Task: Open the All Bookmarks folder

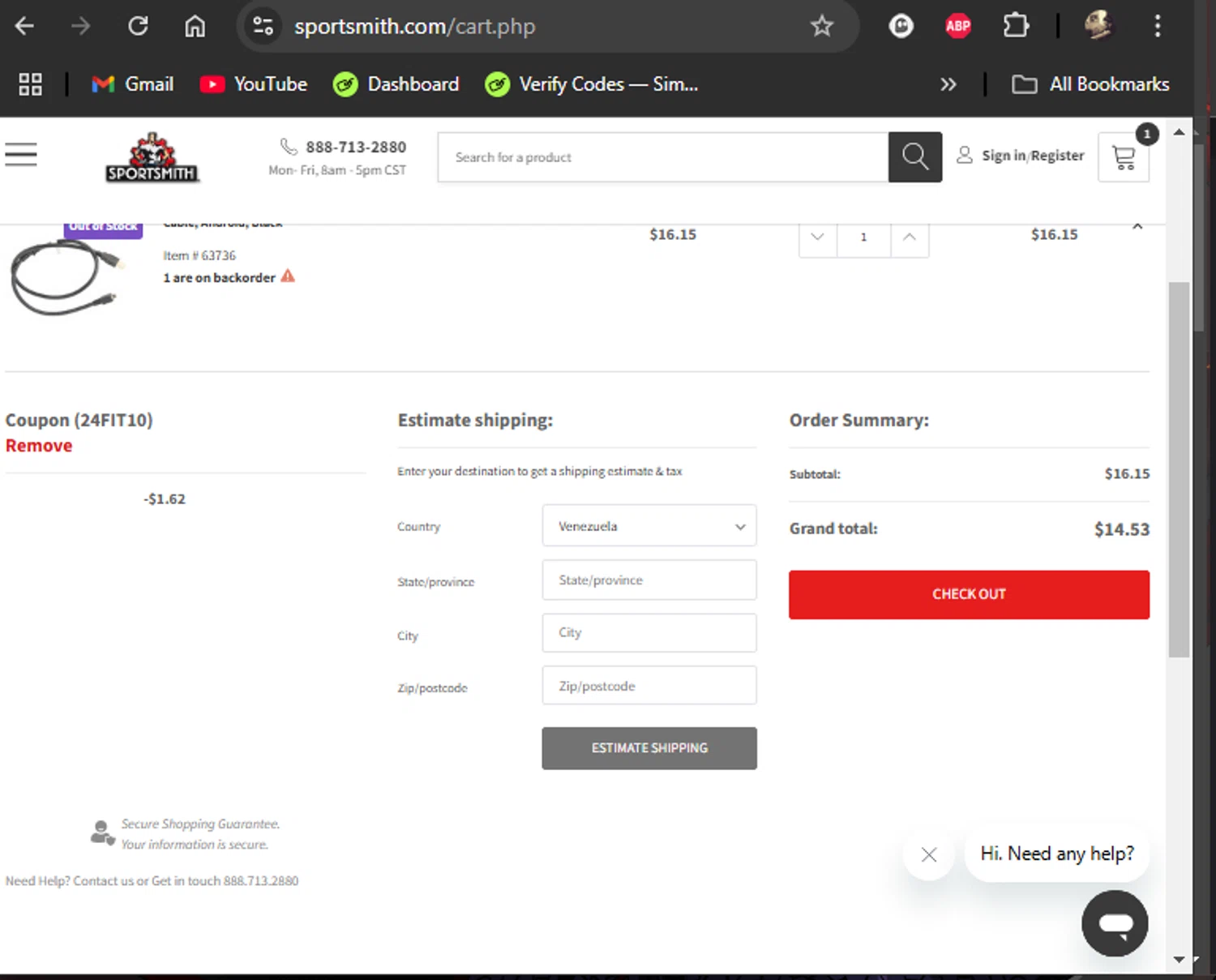Action: [x=1090, y=84]
